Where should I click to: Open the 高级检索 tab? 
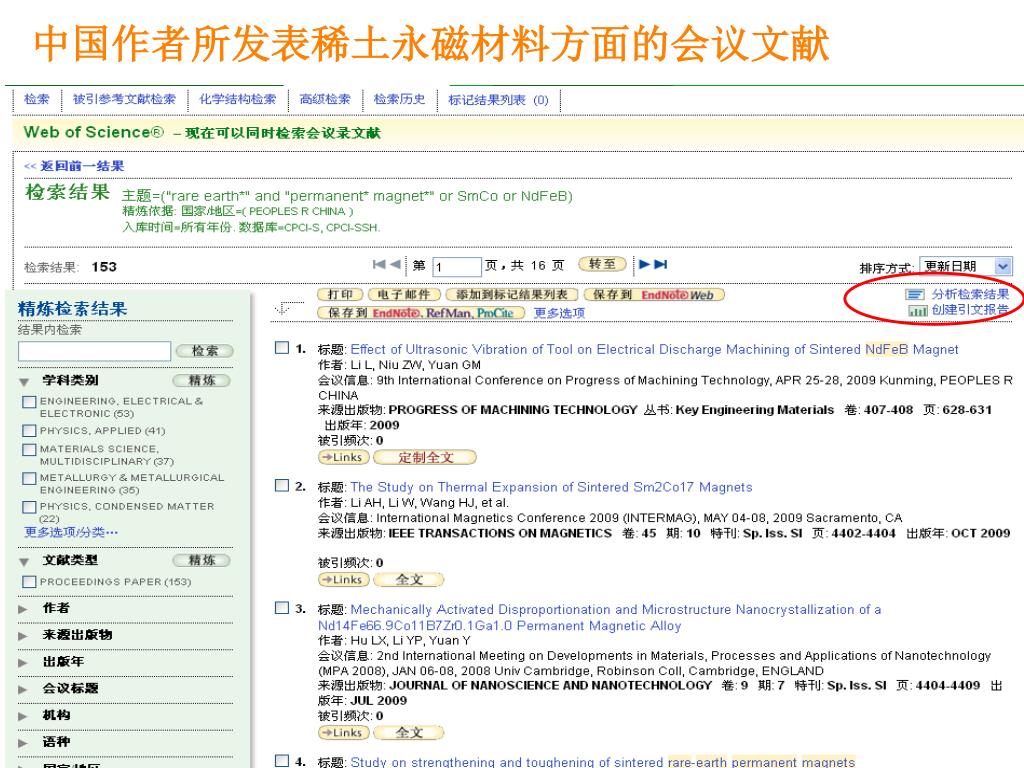click(x=325, y=99)
